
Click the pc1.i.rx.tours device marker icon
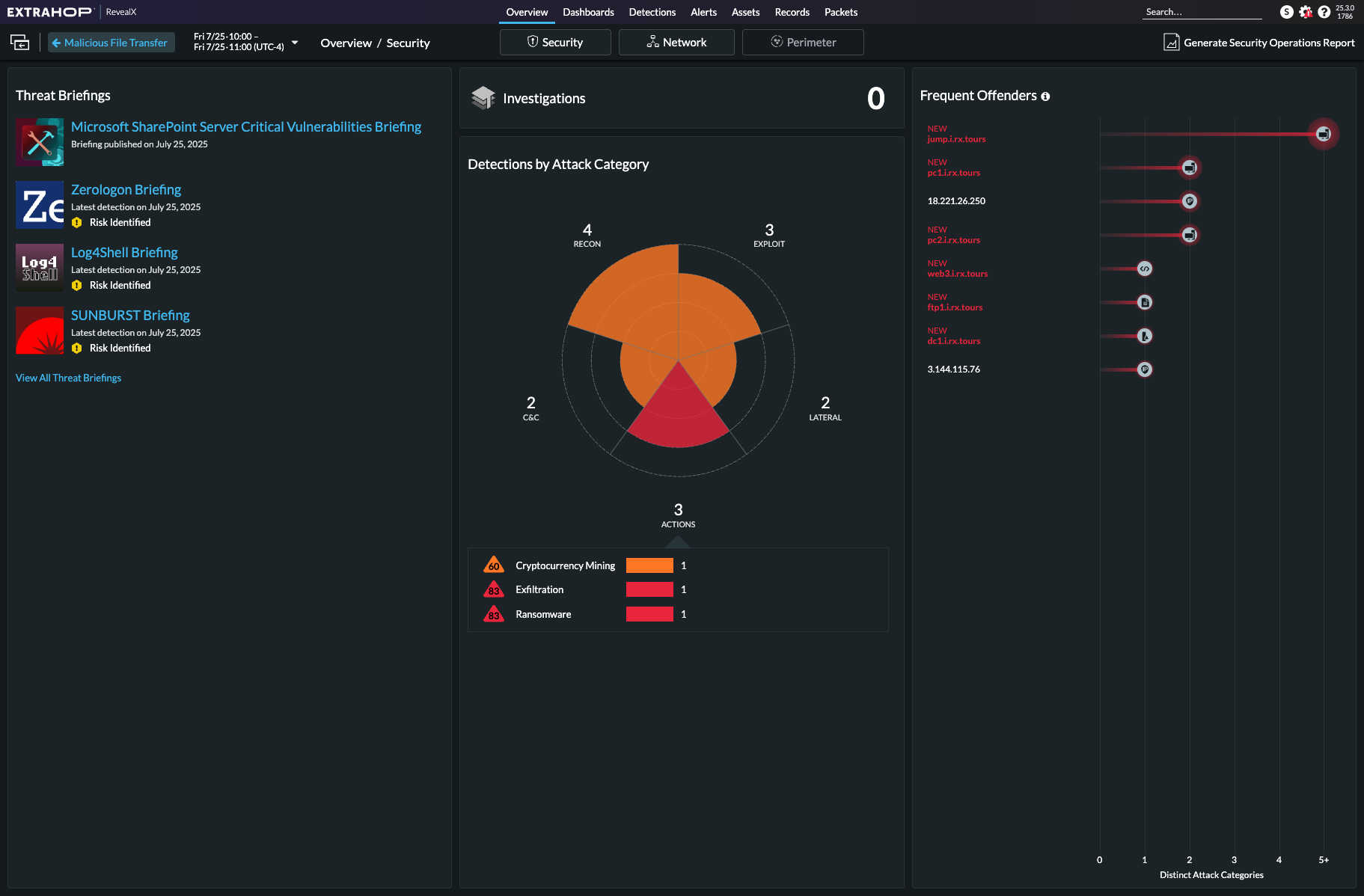pos(1190,168)
